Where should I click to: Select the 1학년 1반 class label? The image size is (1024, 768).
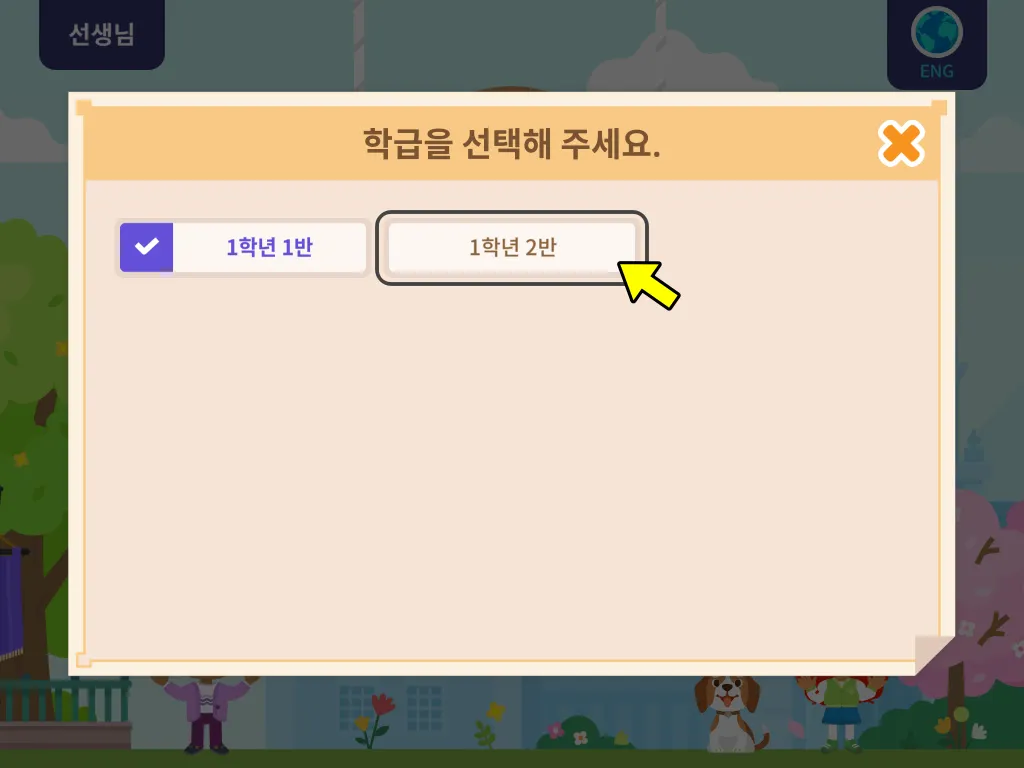[x=269, y=247]
